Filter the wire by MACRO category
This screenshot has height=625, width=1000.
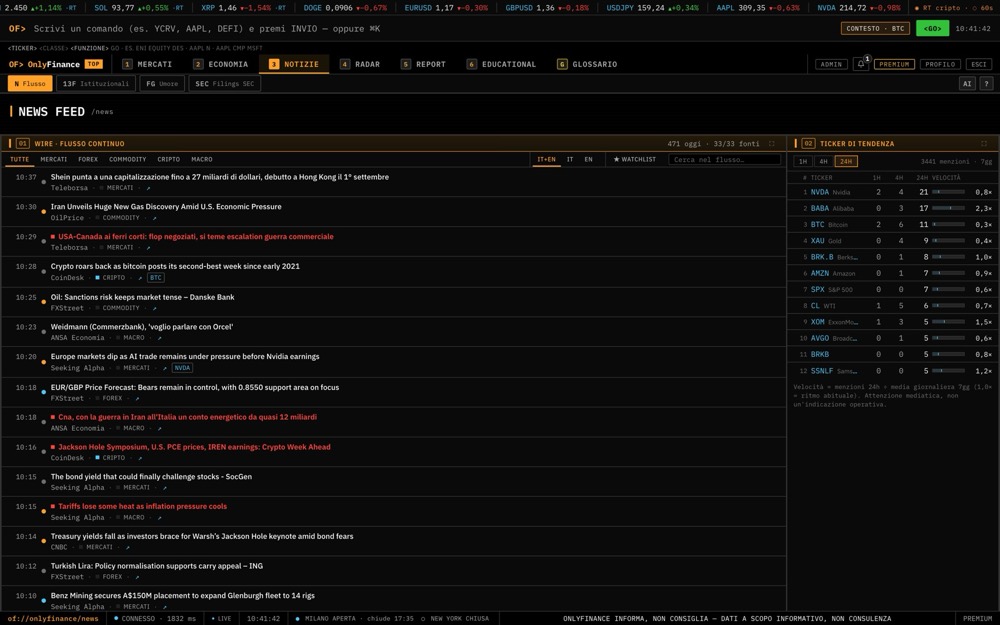[x=202, y=159]
